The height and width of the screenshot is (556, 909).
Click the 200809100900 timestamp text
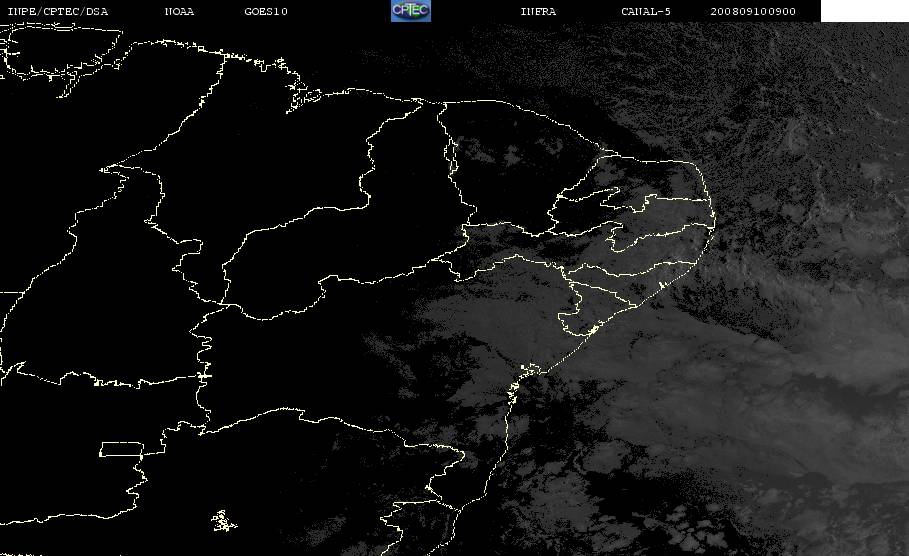click(753, 11)
